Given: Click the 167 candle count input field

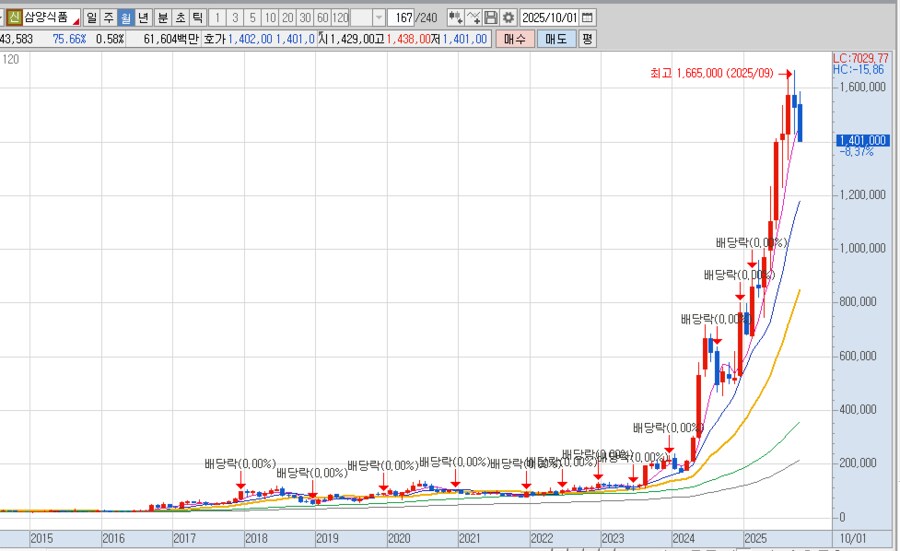Looking at the screenshot, I should click(402, 18).
